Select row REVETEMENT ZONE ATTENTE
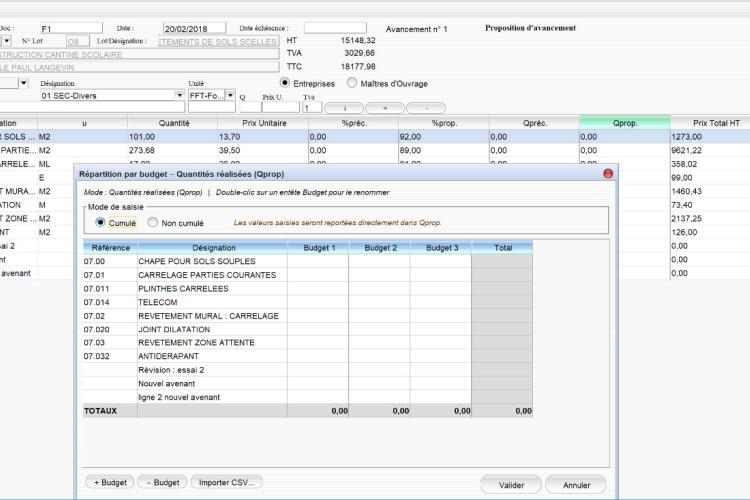Viewport: 750px width, 500px height. 308,343
